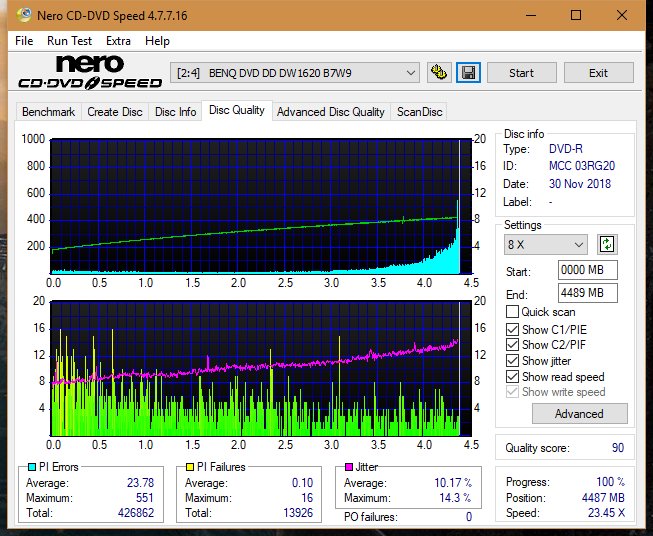Switch to the Disc Info tab

coord(175,112)
